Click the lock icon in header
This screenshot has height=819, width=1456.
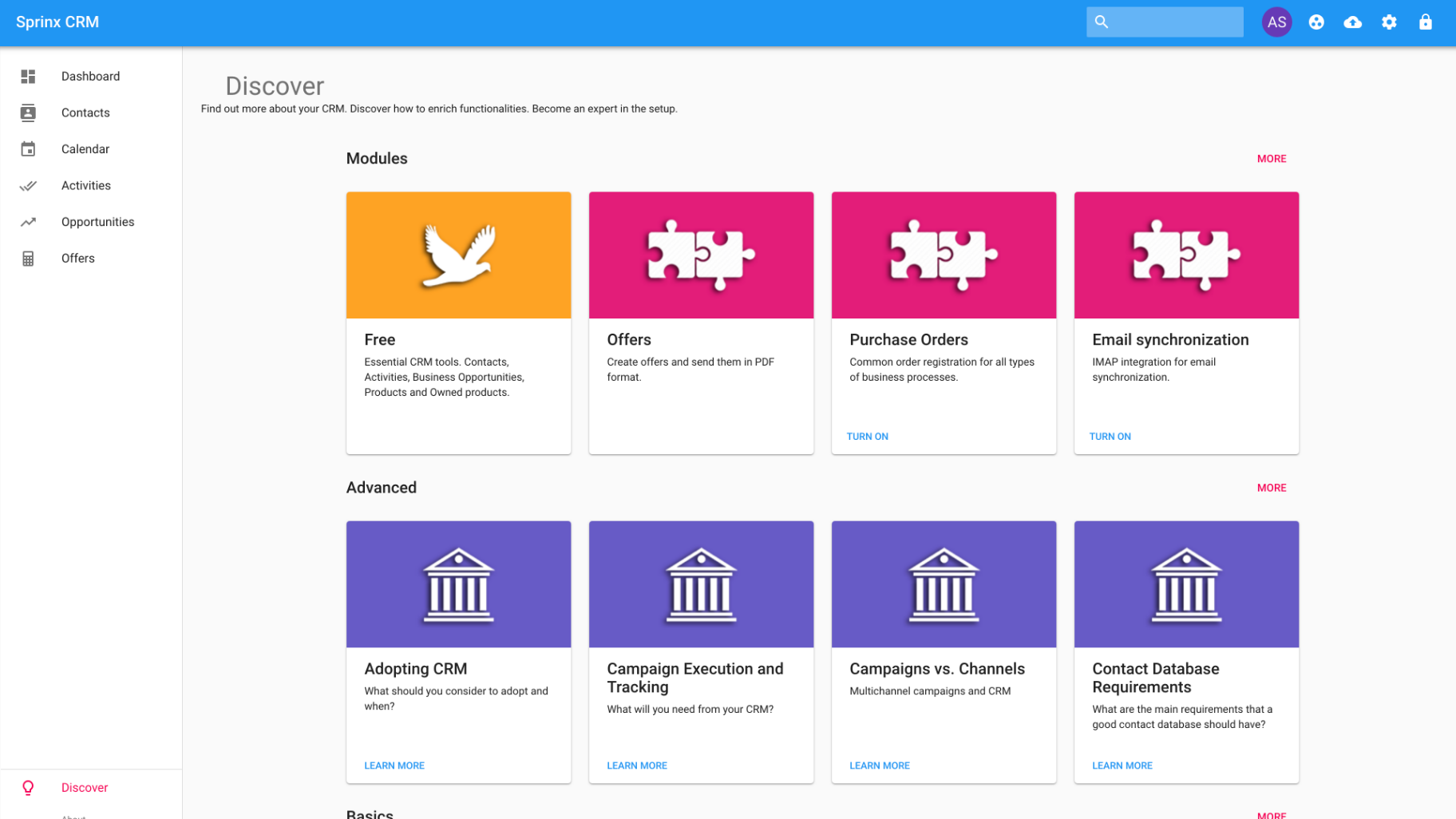[1425, 22]
